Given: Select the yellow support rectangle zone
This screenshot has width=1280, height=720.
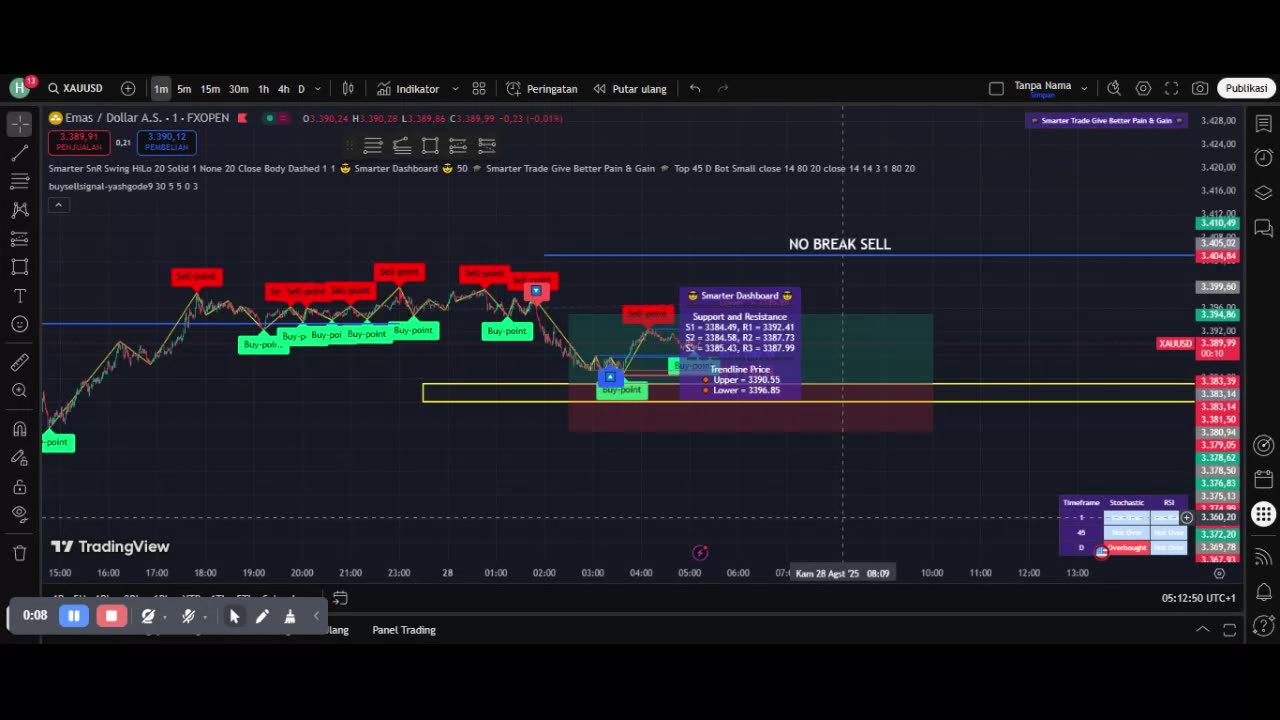Looking at the screenshot, I should [x=809, y=393].
